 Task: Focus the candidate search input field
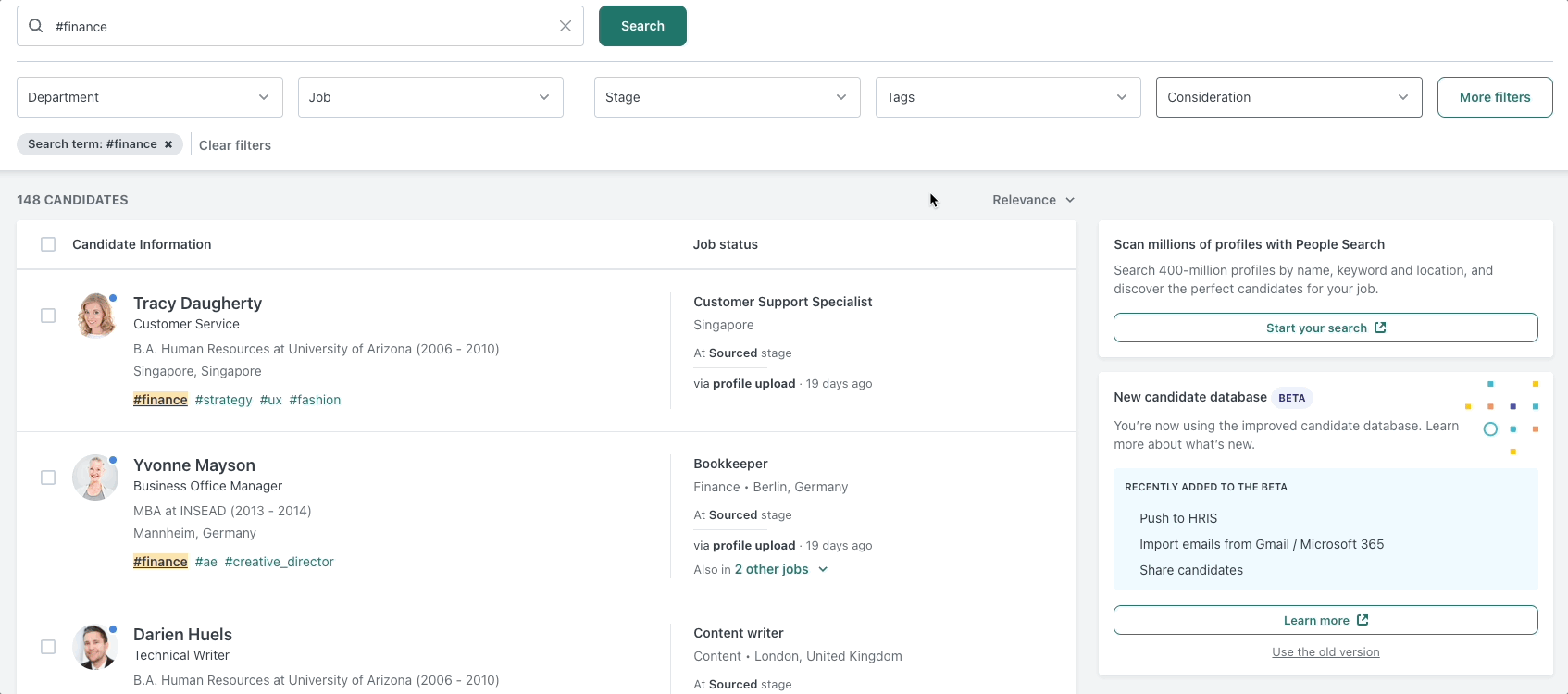tap(301, 26)
